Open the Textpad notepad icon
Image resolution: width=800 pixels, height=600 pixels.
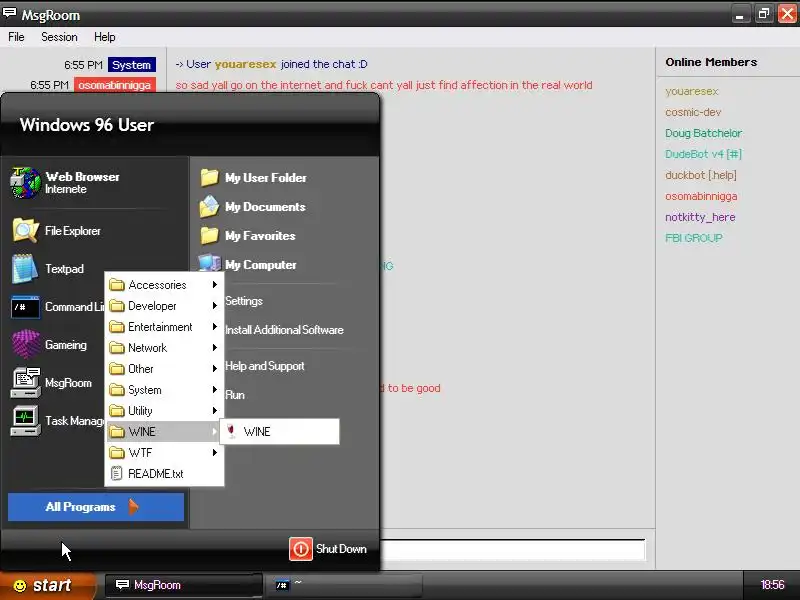click(x=25, y=268)
